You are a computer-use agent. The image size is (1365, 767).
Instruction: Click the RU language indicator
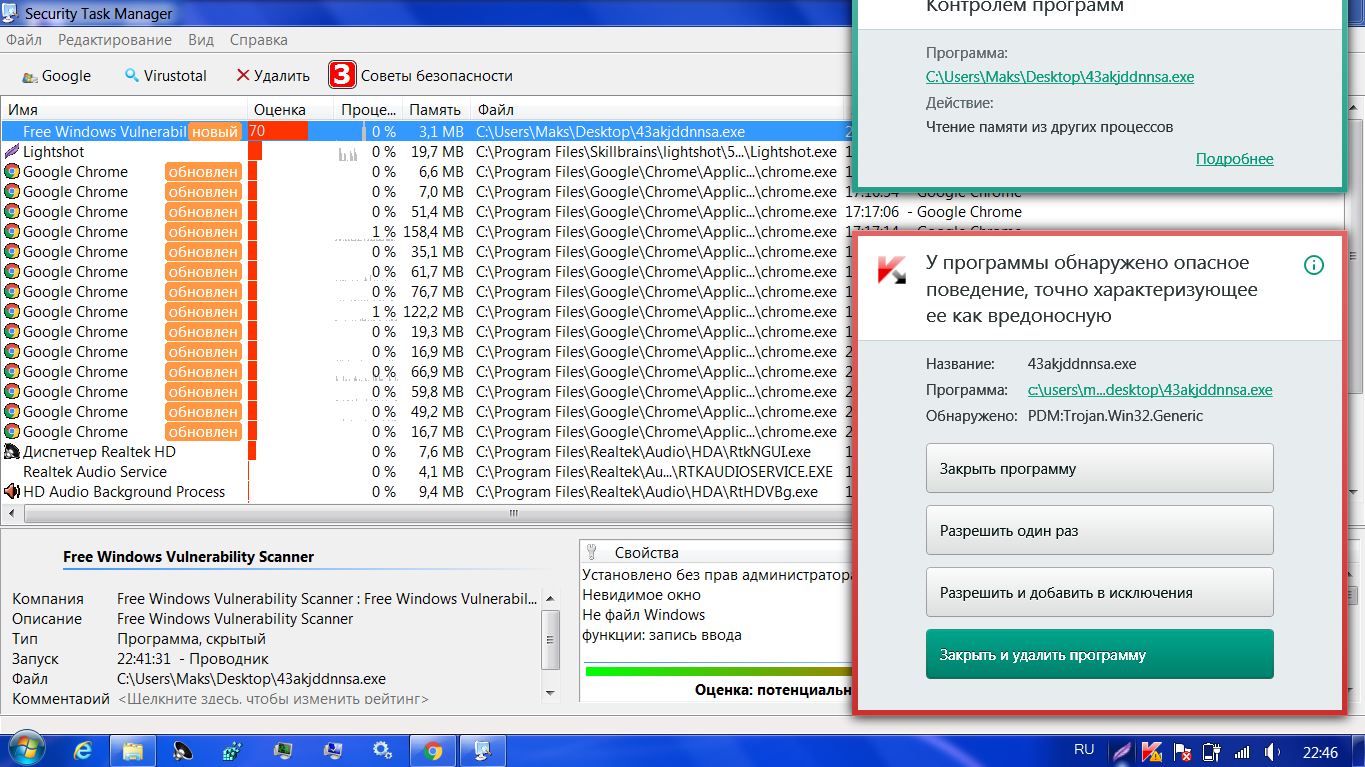coord(1084,749)
